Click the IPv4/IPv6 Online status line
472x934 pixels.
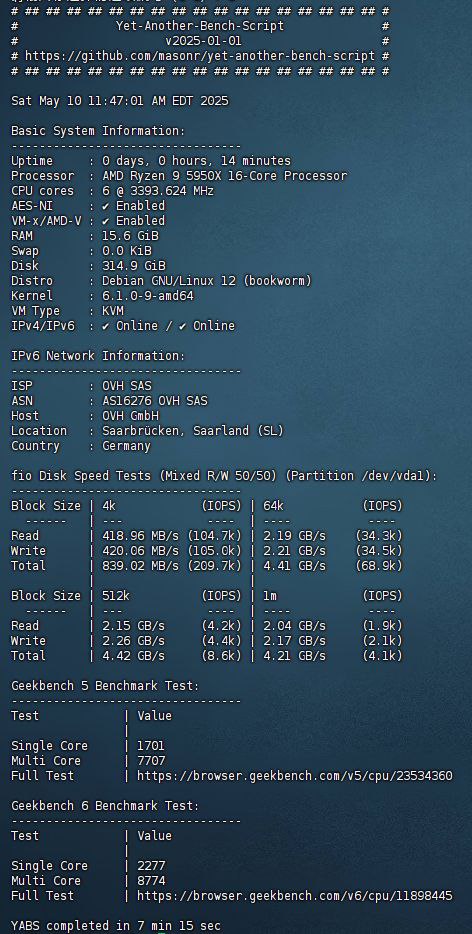tap(169, 326)
